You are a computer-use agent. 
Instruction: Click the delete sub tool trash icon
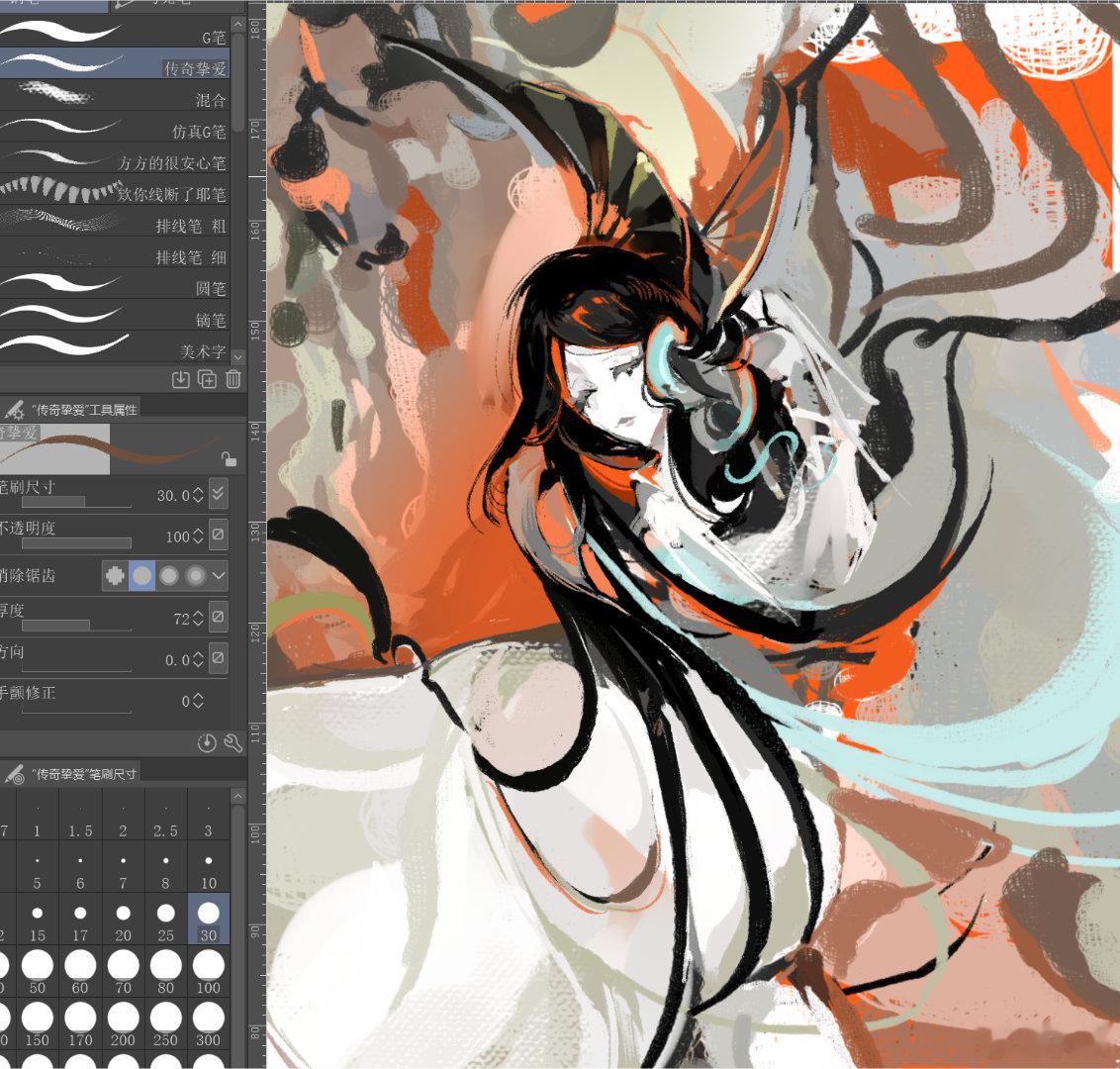click(233, 379)
